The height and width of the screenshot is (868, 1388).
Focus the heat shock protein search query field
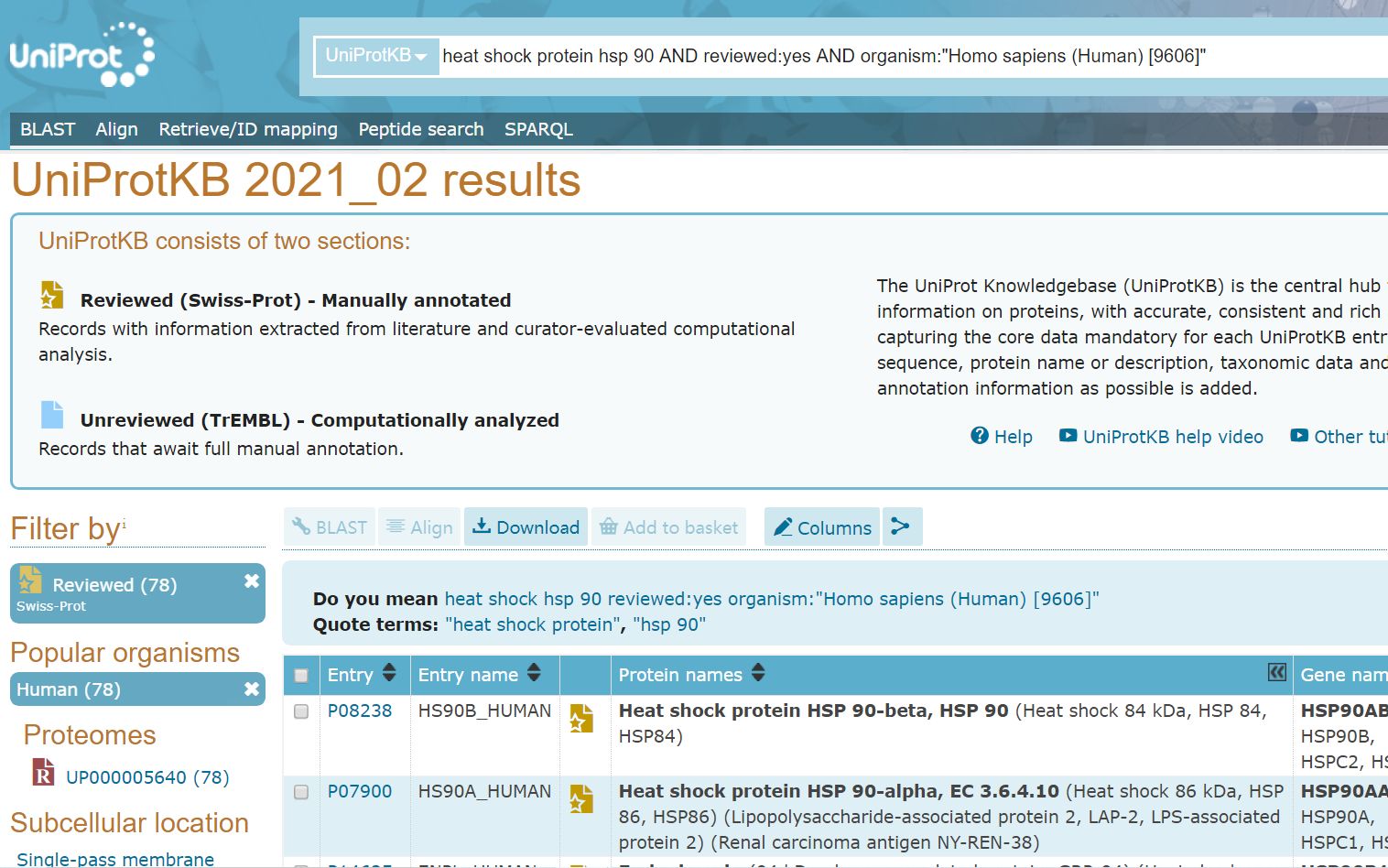914,56
